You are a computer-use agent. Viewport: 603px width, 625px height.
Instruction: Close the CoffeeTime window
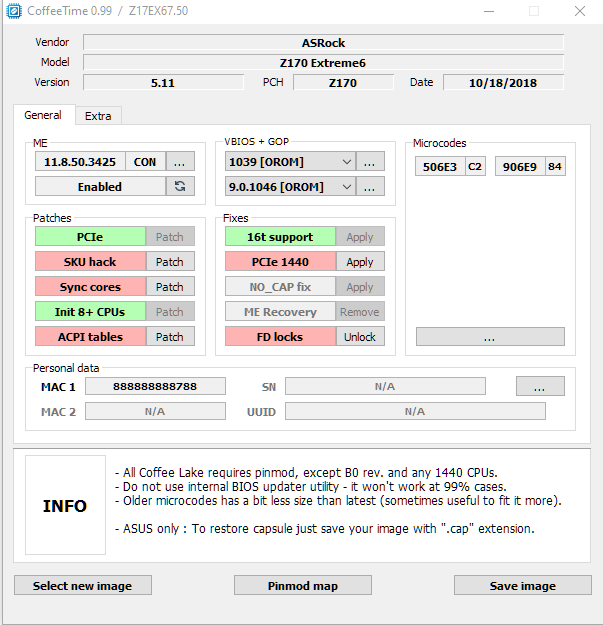[x=580, y=11]
